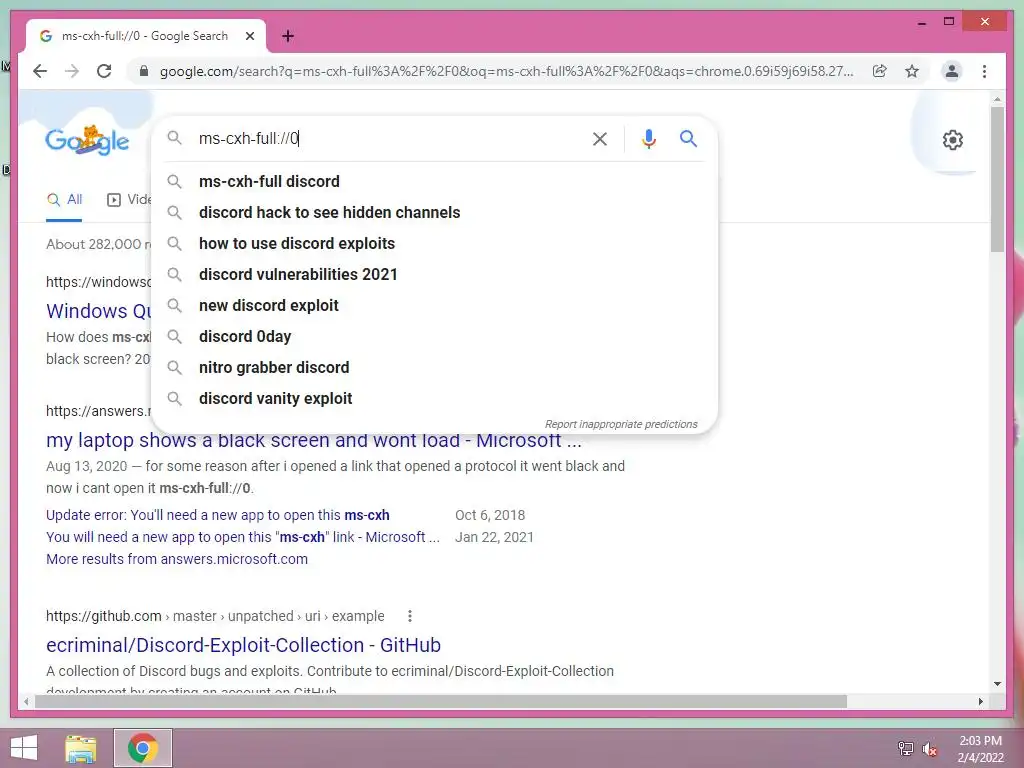Click the 'Aug 13, 2020' result snippet date

(86, 466)
